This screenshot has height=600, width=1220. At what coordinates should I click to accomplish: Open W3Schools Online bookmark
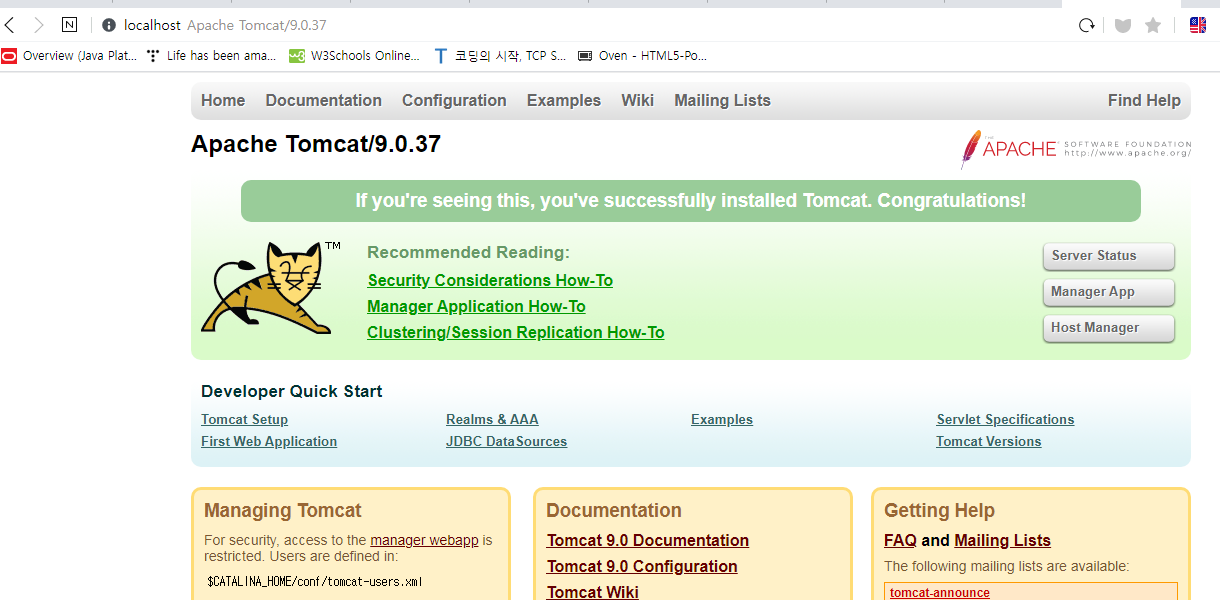pos(355,56)
